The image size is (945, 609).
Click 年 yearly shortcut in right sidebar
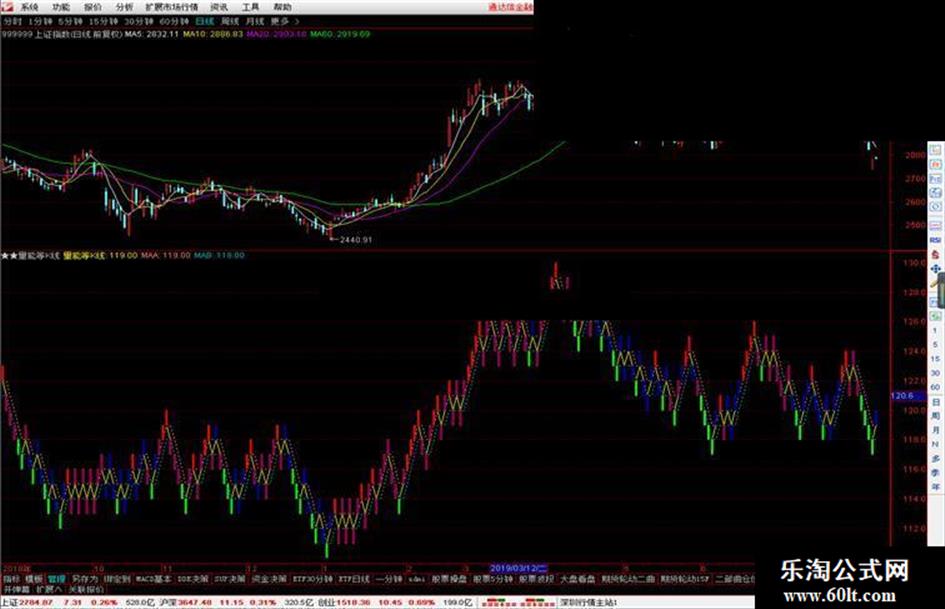click(935, 486)
